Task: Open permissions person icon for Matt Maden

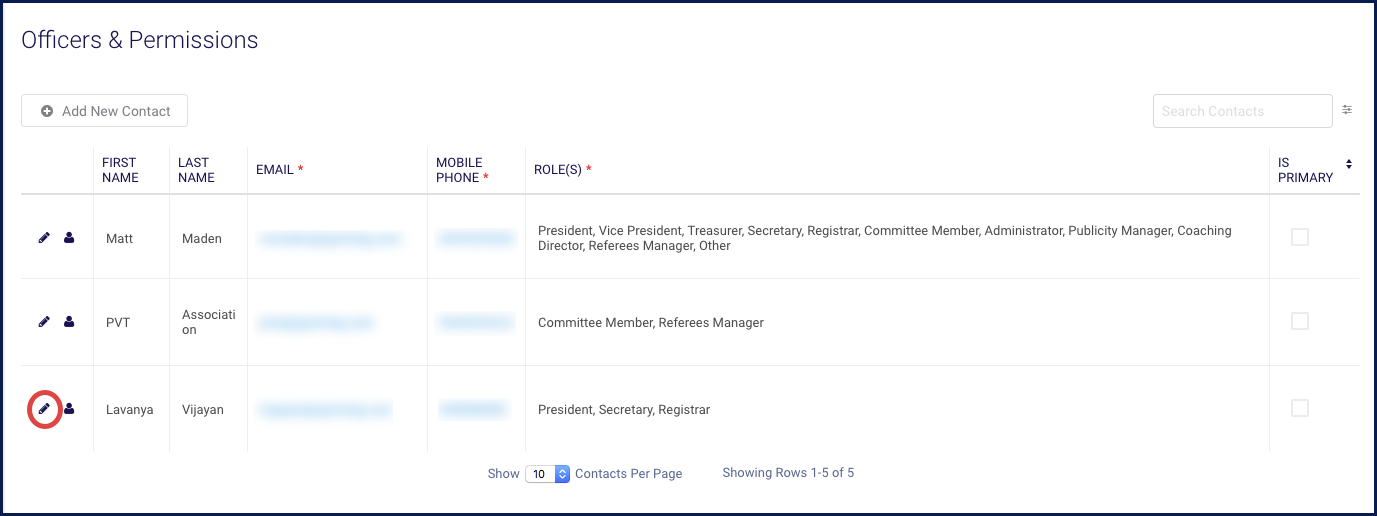Action: click(x=69, y=238)
